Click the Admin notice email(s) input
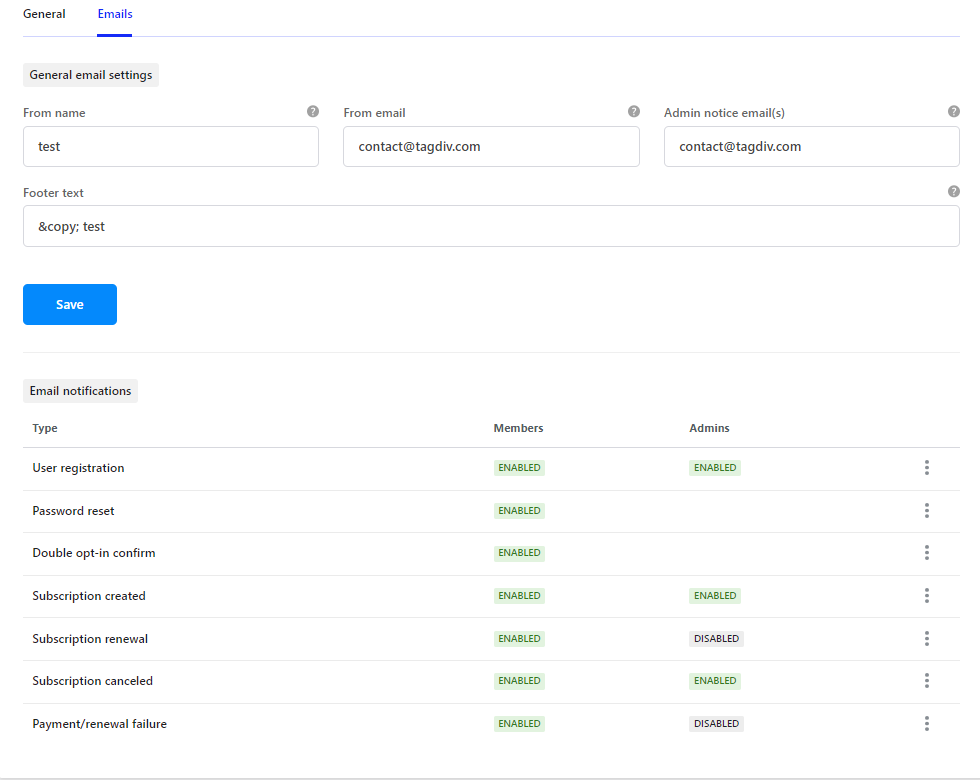 [812, 146]
